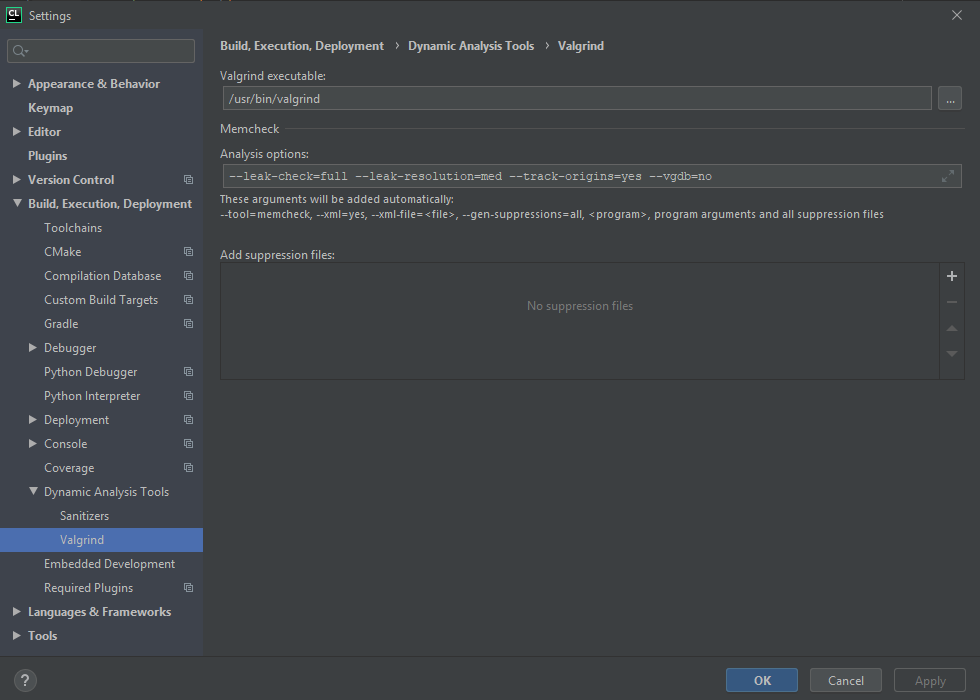The width and height of the screenshot is (980, 700).
Task: Open the Custom Build Targets page
Action: click(101, 300)
